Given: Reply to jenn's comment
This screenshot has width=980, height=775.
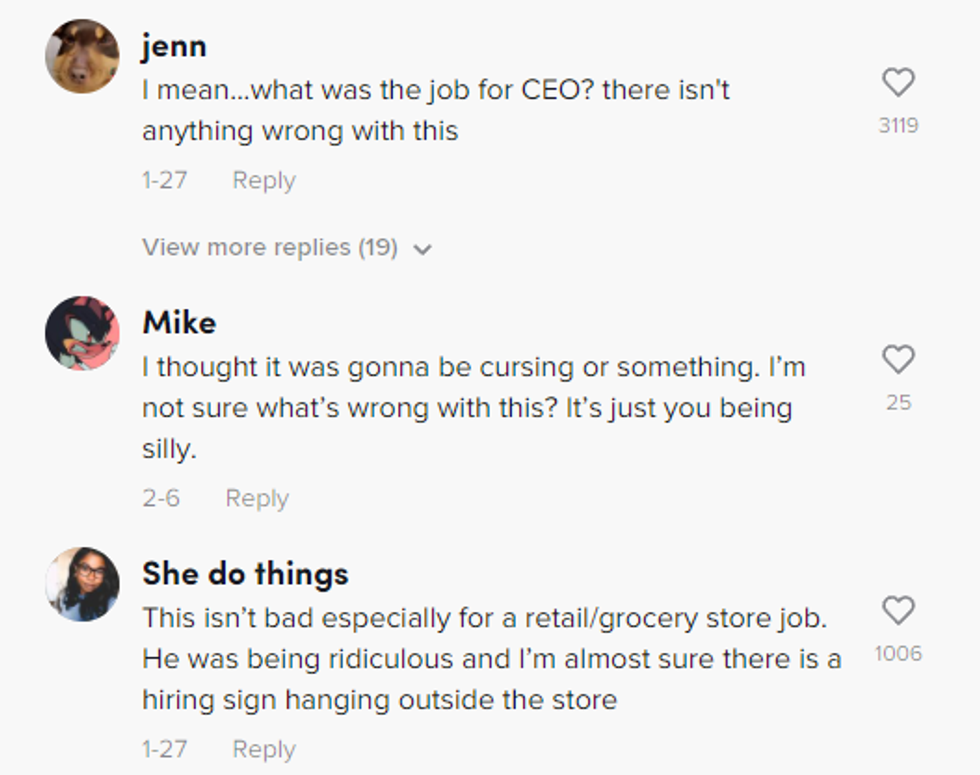Looking at the screenshot, I should [x=264, y=181].
